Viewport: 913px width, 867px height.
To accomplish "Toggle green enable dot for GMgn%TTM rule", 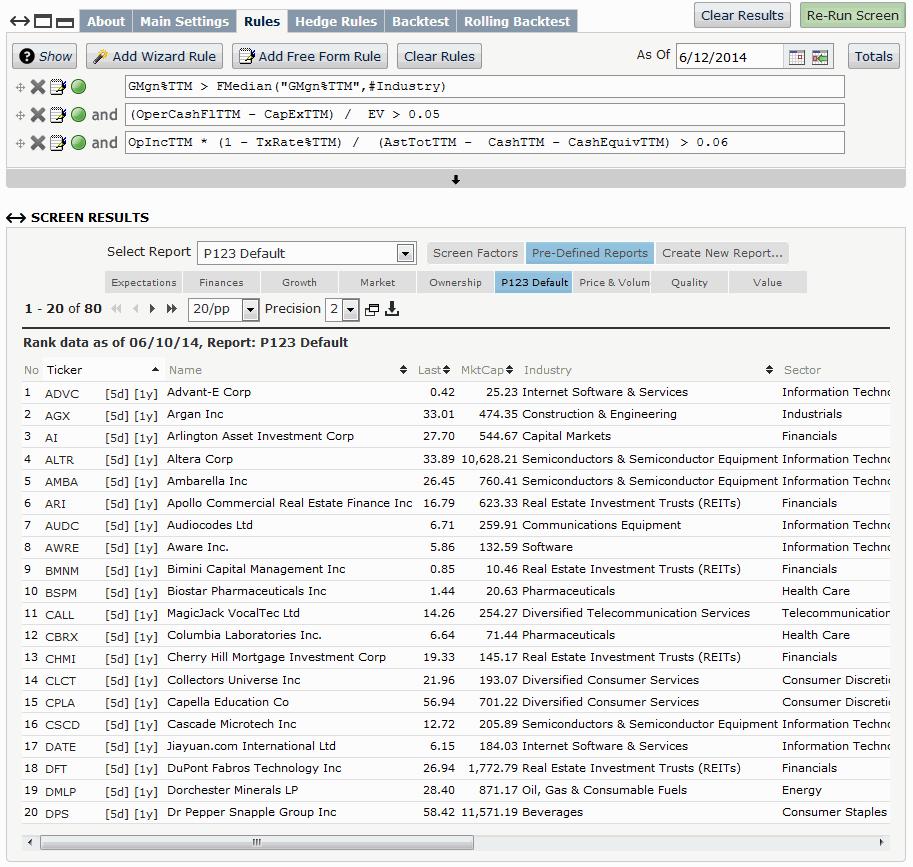I will (x=78, y=87).
